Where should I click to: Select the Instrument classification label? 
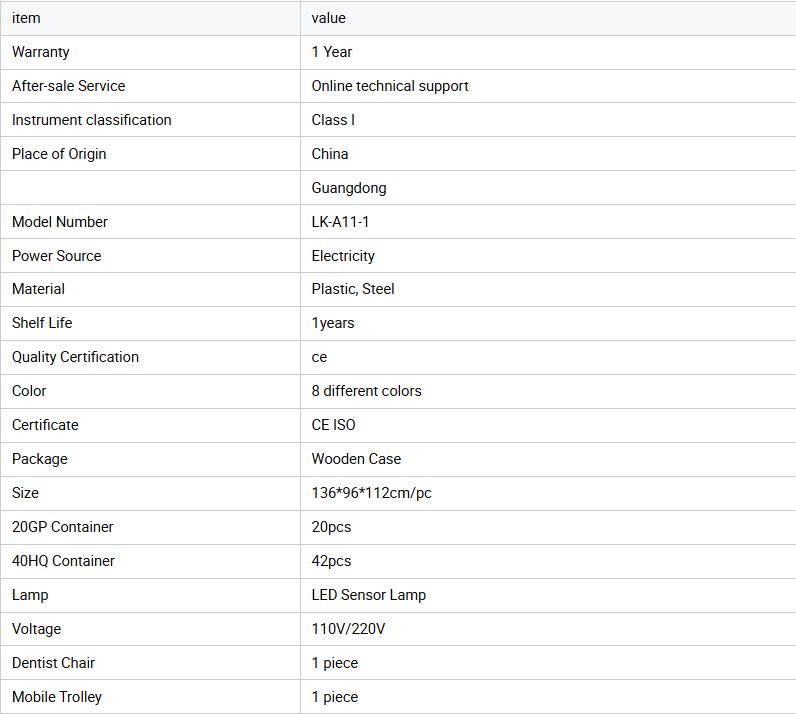coord(92,120)
